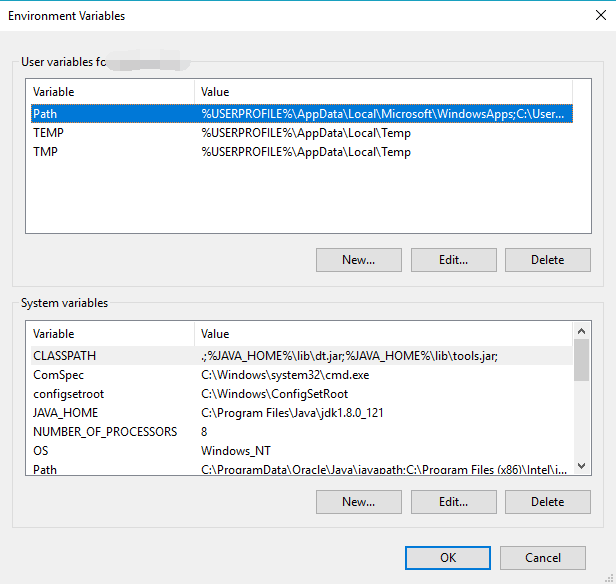Click New button under System variables
Image resolution: width=616 pixels, height=584 pixels.
[x=358, y=501]
